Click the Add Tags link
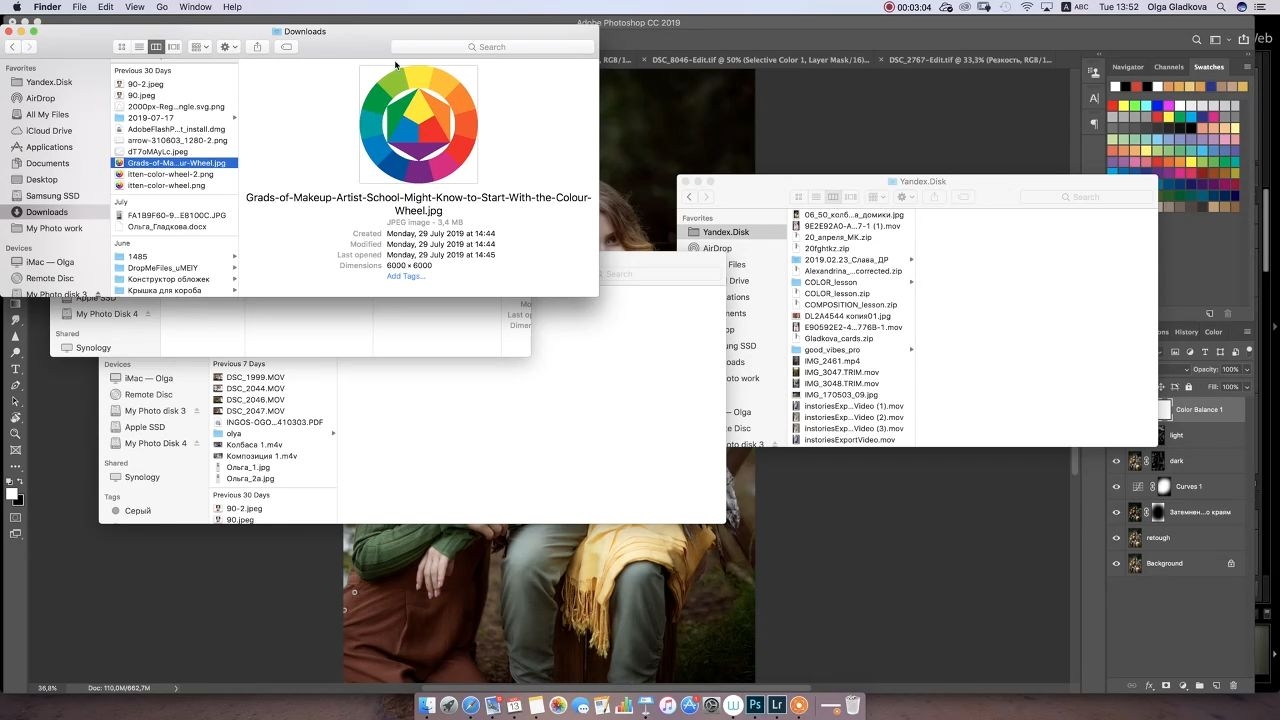Image resolution: width=1280 pixels, height=720 pixels. pyautogui.click(x=406, y=276)
